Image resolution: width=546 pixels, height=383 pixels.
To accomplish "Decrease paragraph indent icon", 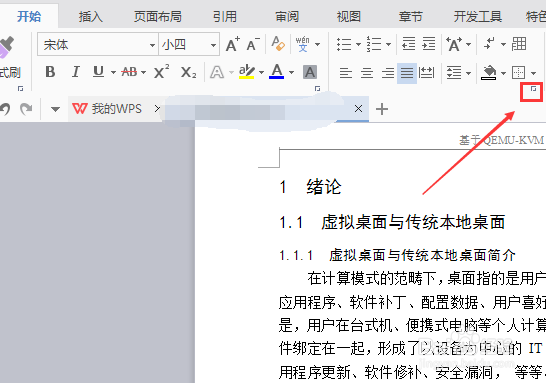I will pos(408,44).
